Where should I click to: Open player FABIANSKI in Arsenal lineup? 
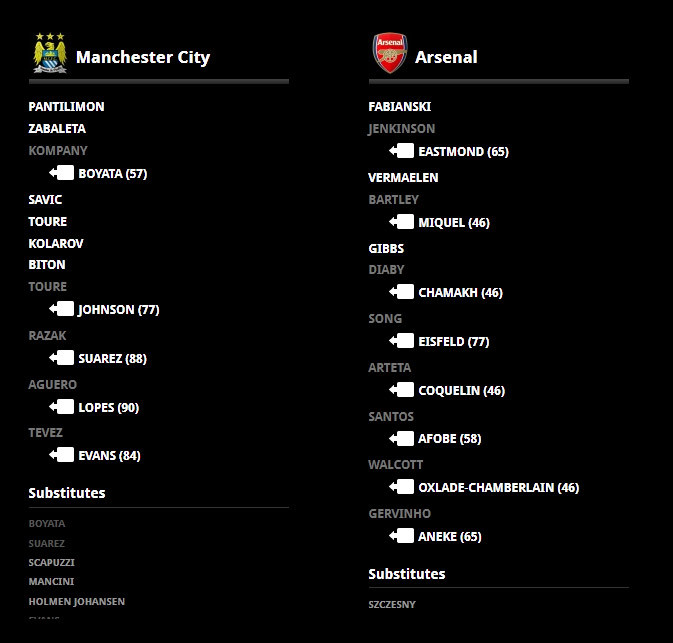click(400, 106)
